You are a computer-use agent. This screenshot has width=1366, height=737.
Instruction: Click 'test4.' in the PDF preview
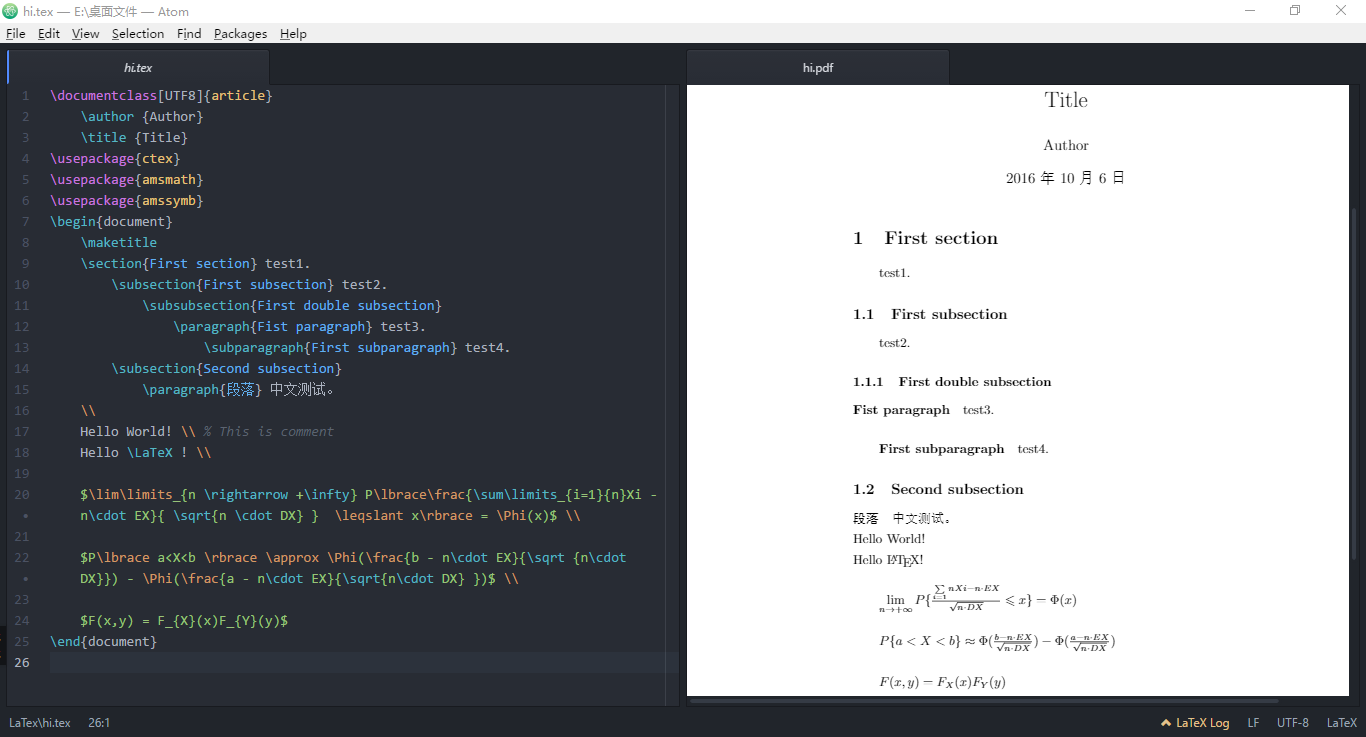pos(1033,449)
